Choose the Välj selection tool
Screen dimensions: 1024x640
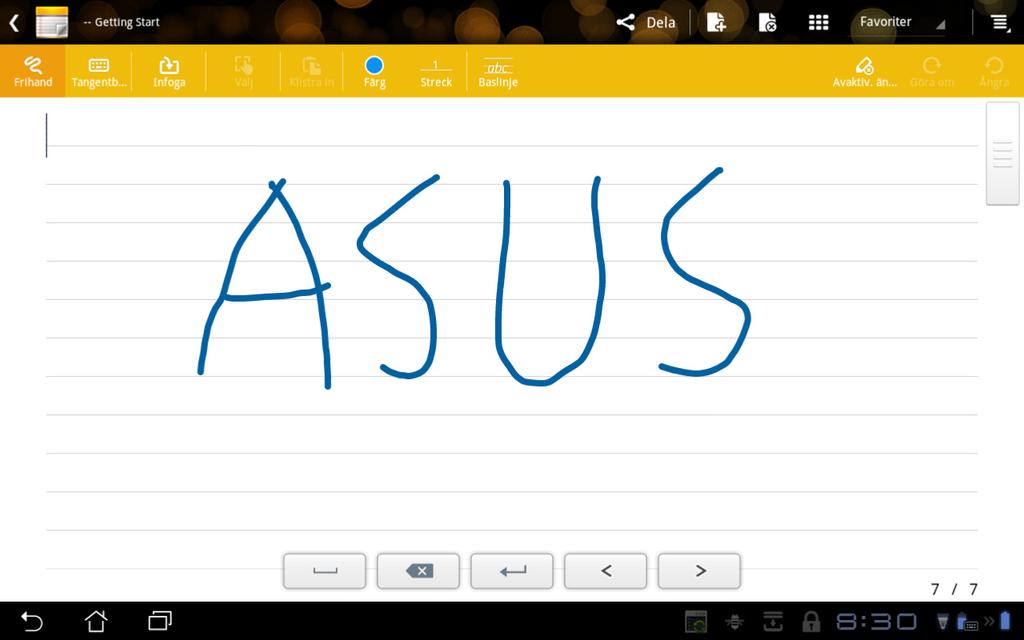[x=244, y=72]
